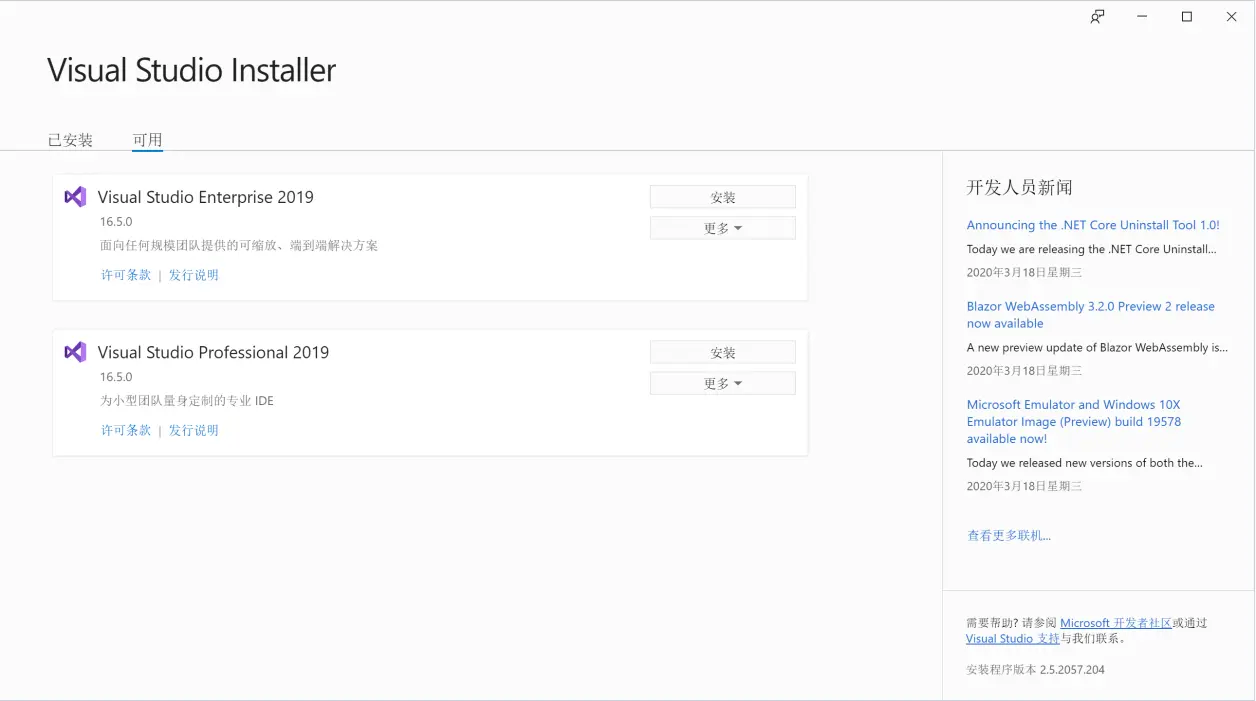Open the feedback icon in title bar
Screen dimensions: 1256x701
1097,17
